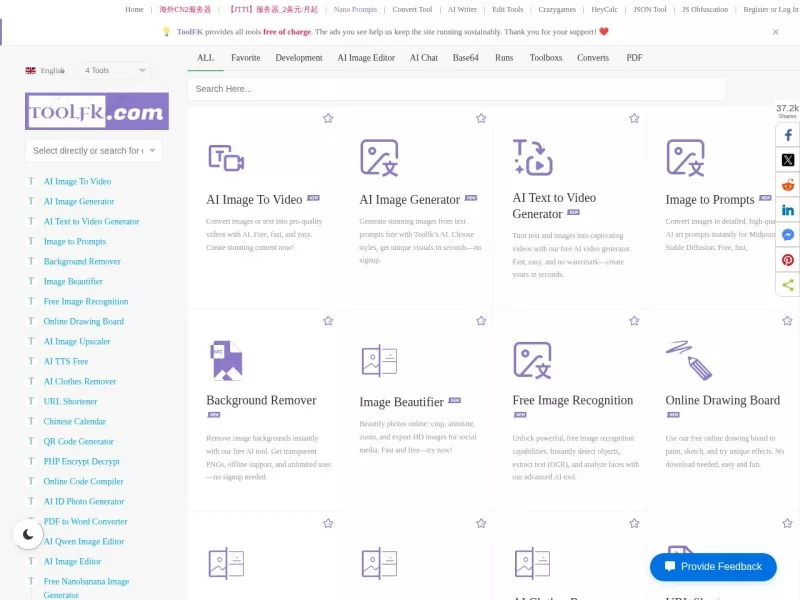The height and width of the screenshot is (600, 800).
Task: Toggle favorite star on Image Beautifier card
Action: 481,321
